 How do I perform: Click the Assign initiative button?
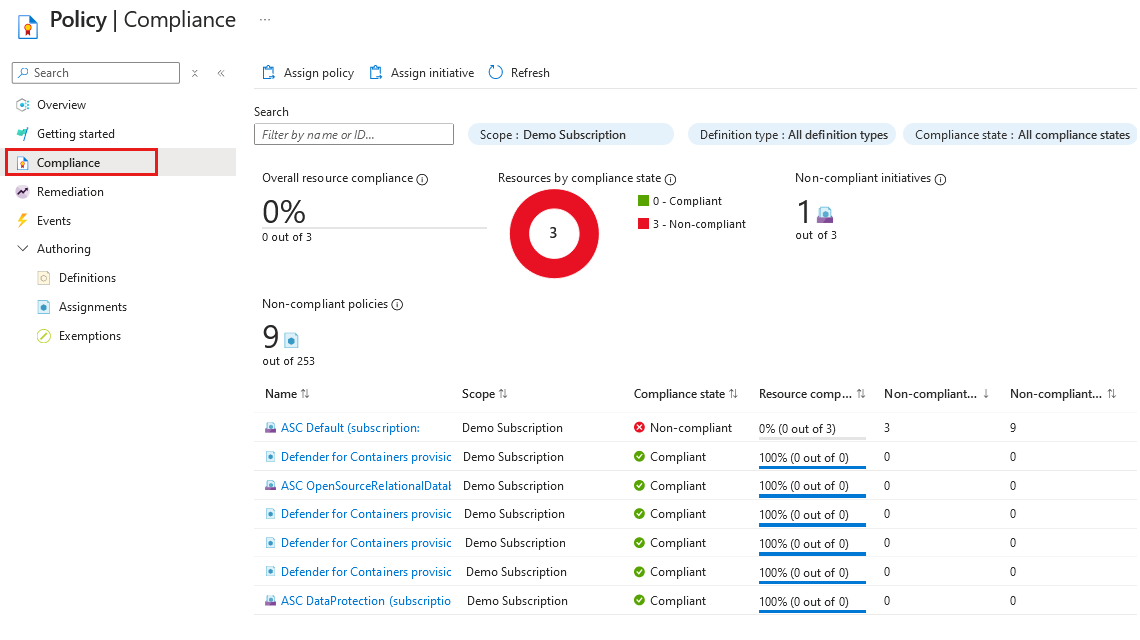click(422, 73)
